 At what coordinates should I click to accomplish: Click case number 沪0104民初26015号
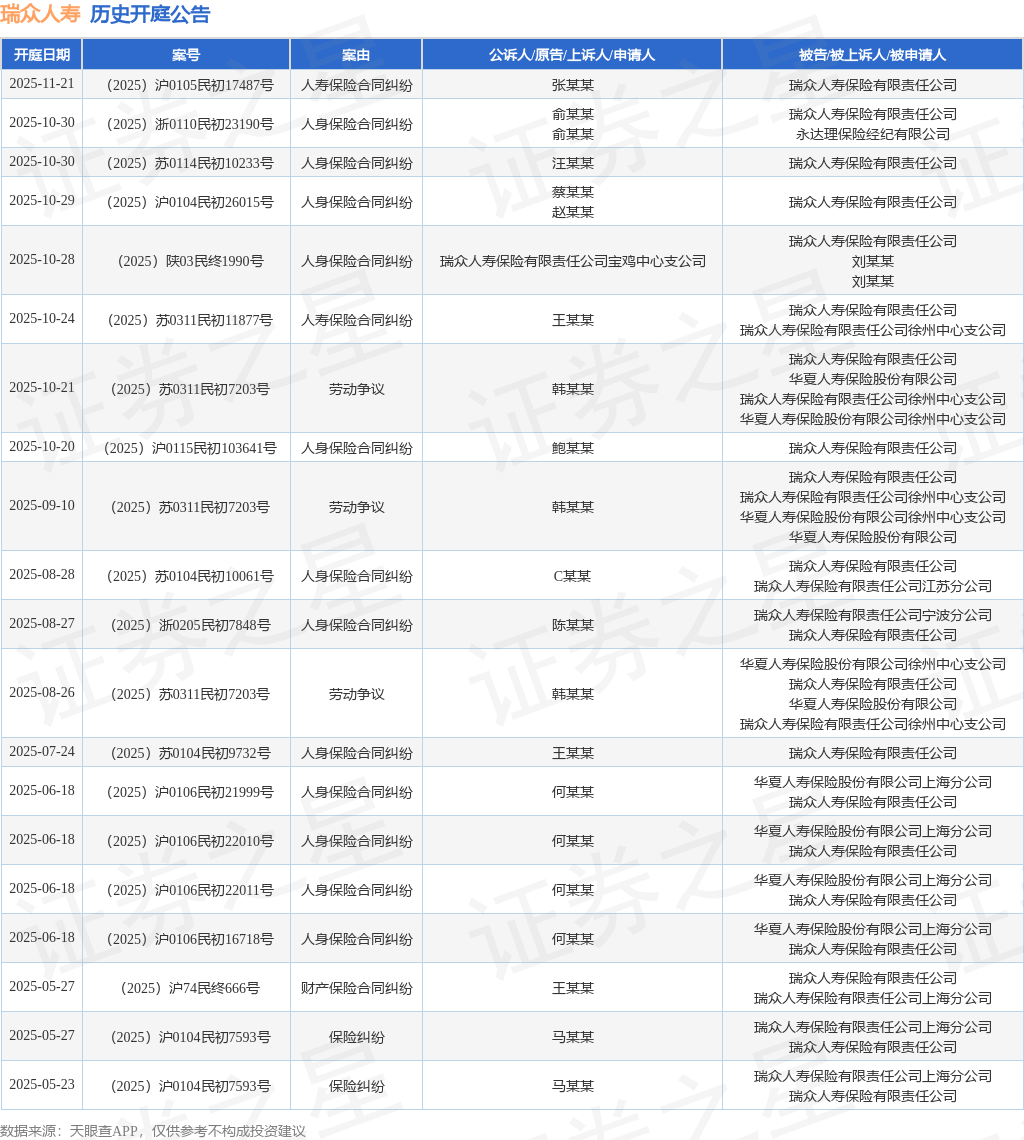190,202
